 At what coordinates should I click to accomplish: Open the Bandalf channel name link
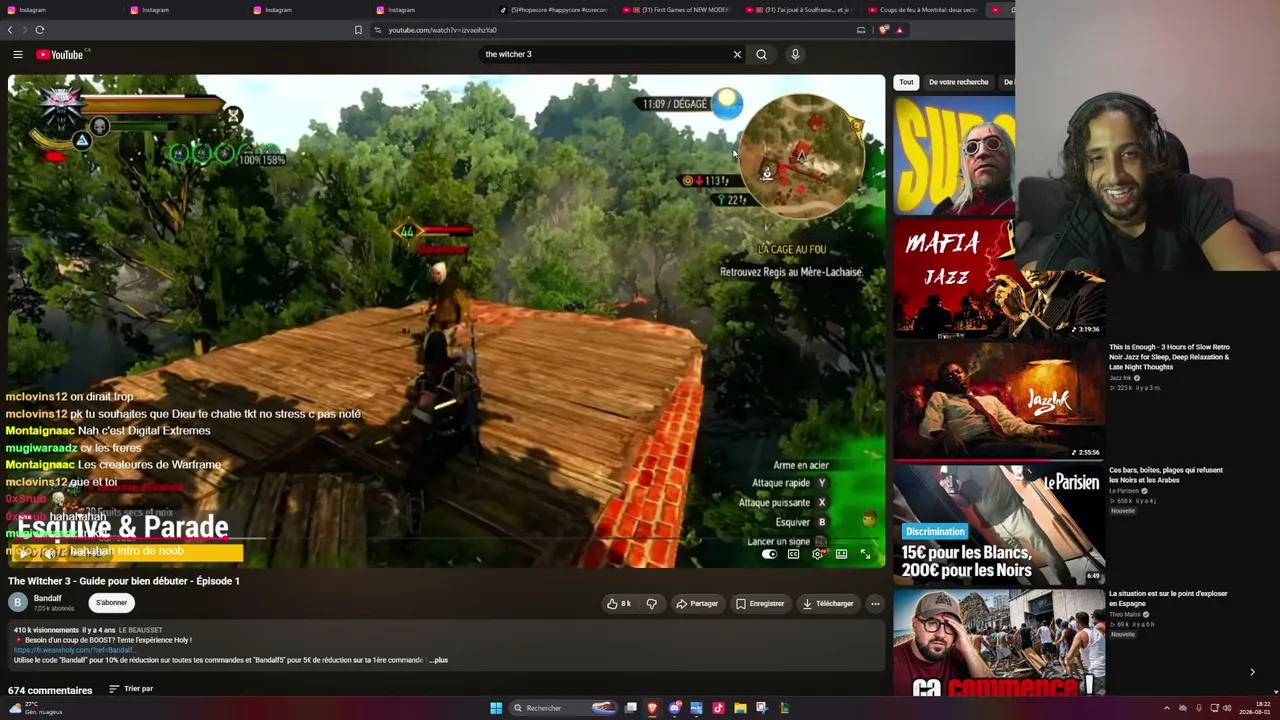click(47, 598)
